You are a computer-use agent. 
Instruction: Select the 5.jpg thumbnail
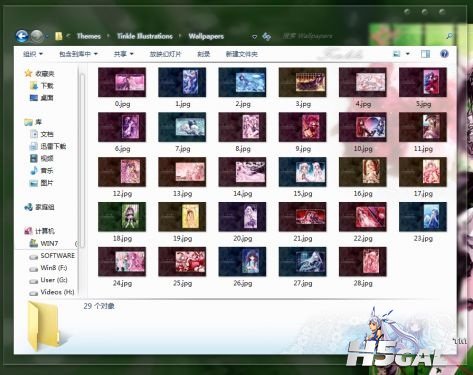423,82
